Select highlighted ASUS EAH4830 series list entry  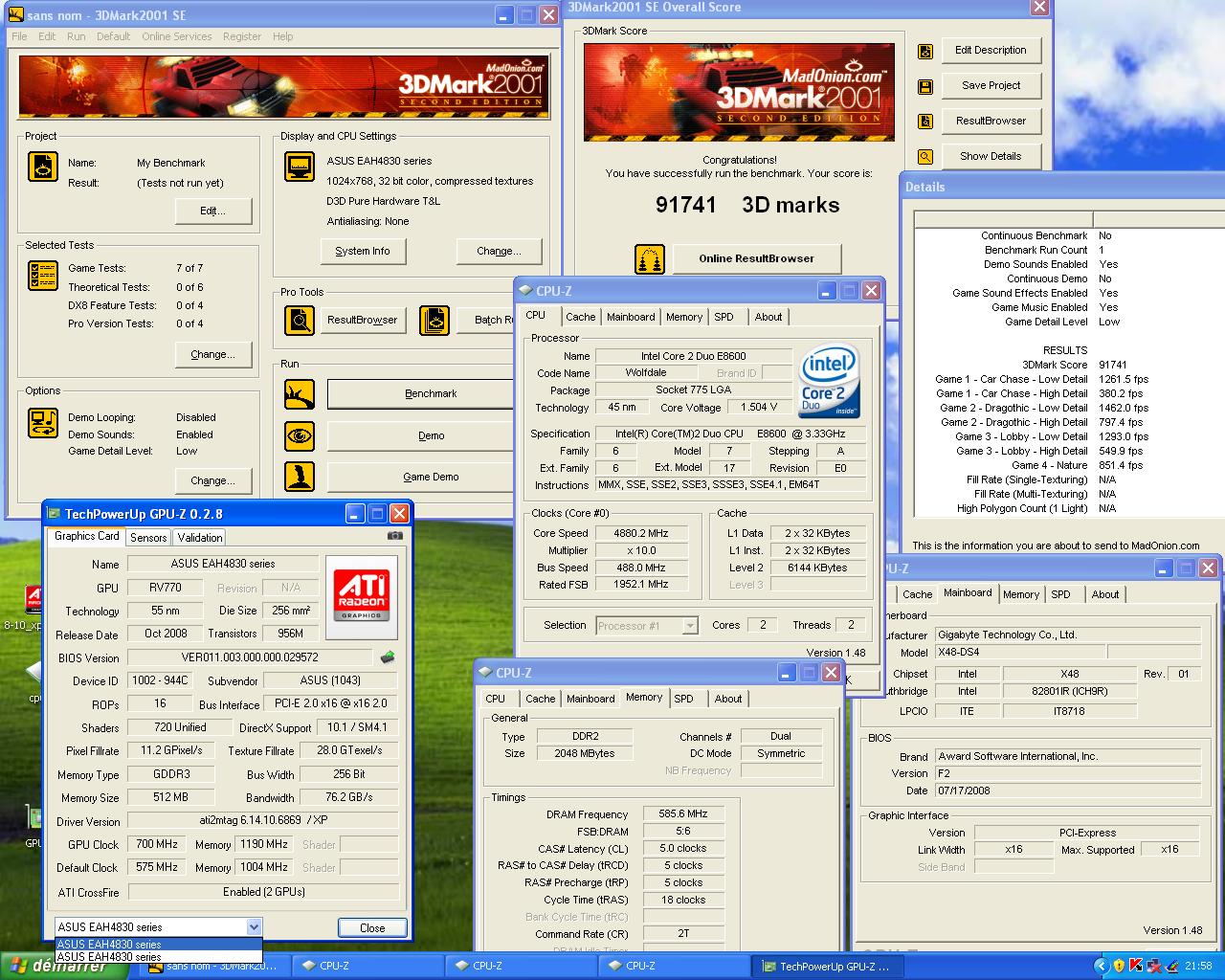pyautogui.click(x=158, y=945)
